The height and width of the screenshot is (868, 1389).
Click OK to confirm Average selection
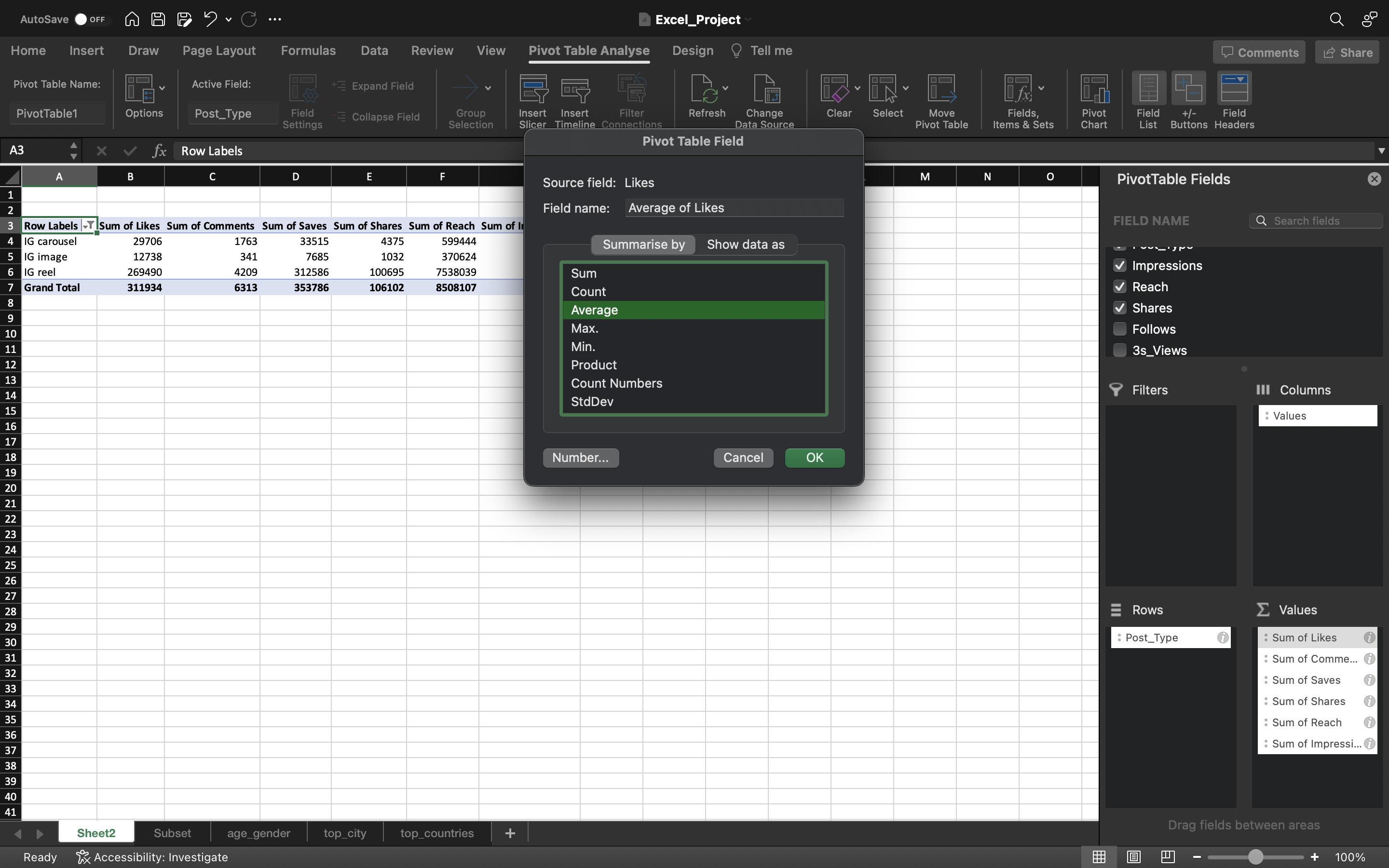pos(814,458)
